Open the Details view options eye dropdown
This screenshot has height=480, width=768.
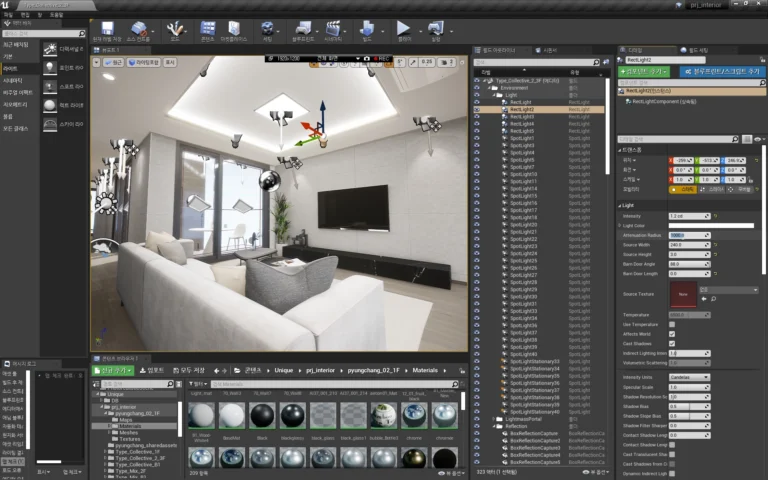point(759,140)
